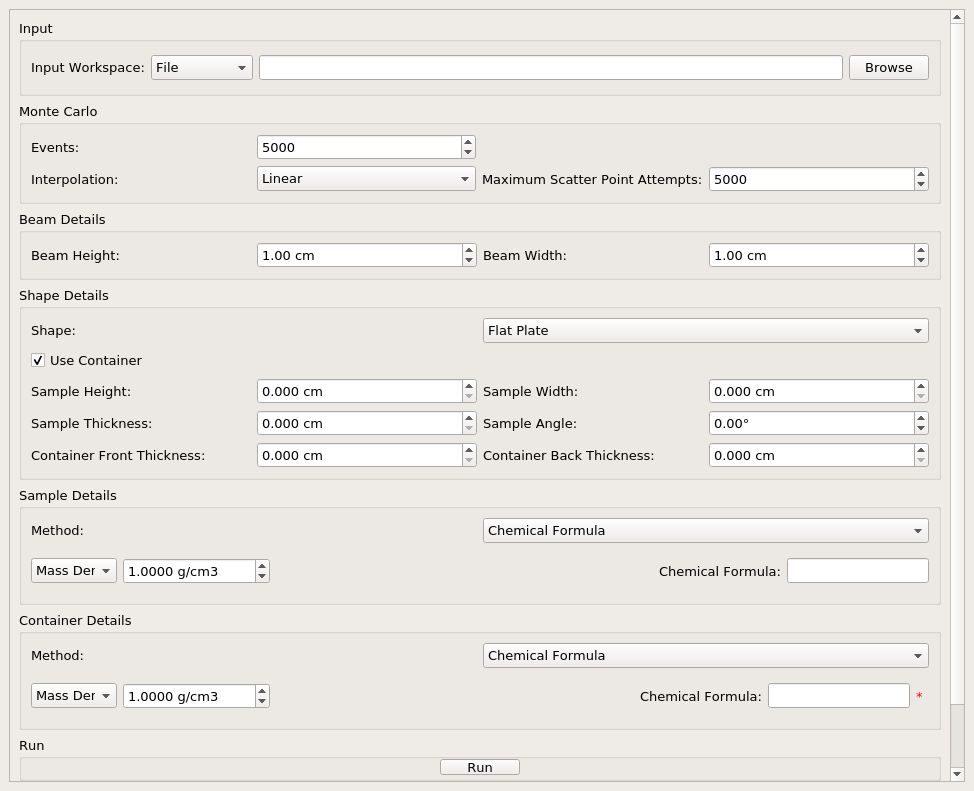Image resolution: width=974 pixels, height=791 pixels.
Task: Click into the Events value field
Action: 359,147
